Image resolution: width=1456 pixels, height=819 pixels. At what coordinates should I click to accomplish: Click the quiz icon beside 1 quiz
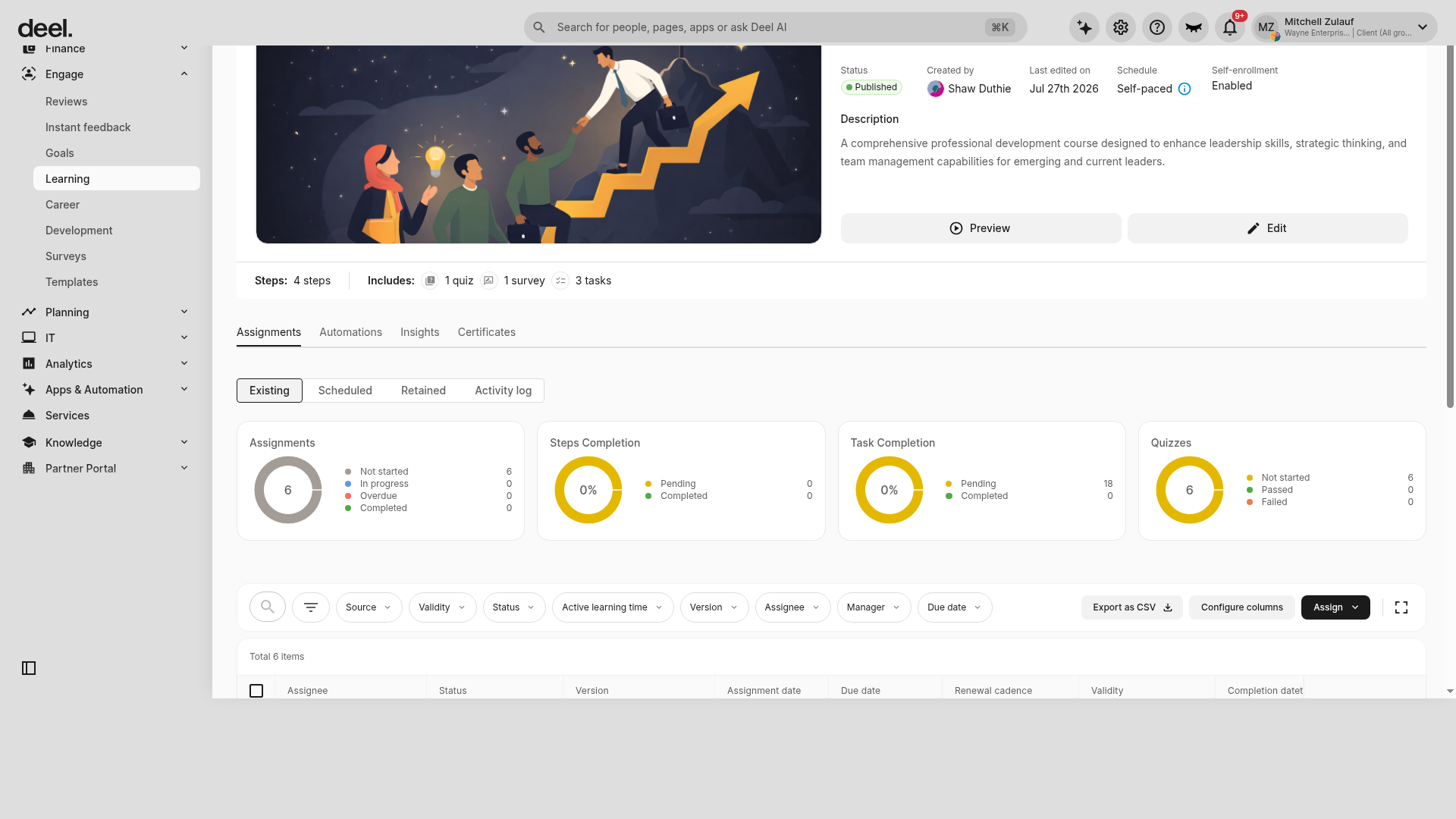click(430, 281)
